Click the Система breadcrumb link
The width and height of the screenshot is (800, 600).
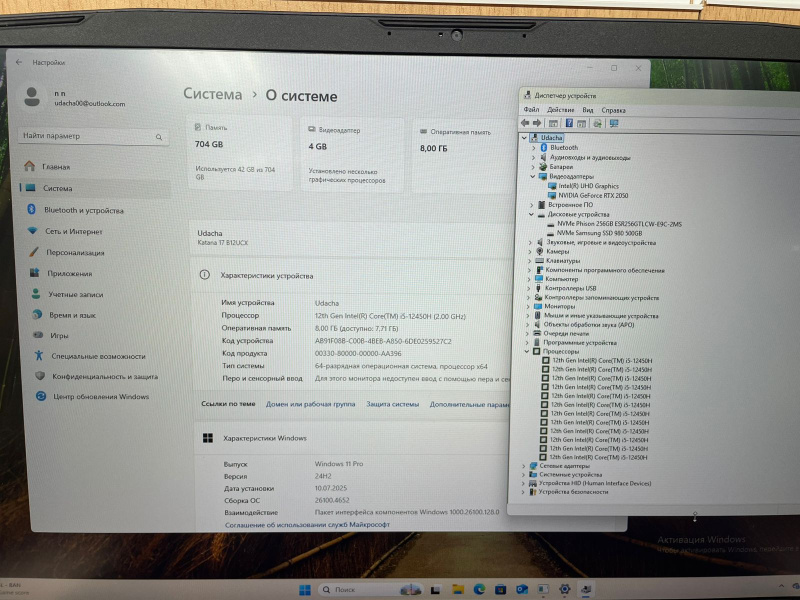click(213, 94)
